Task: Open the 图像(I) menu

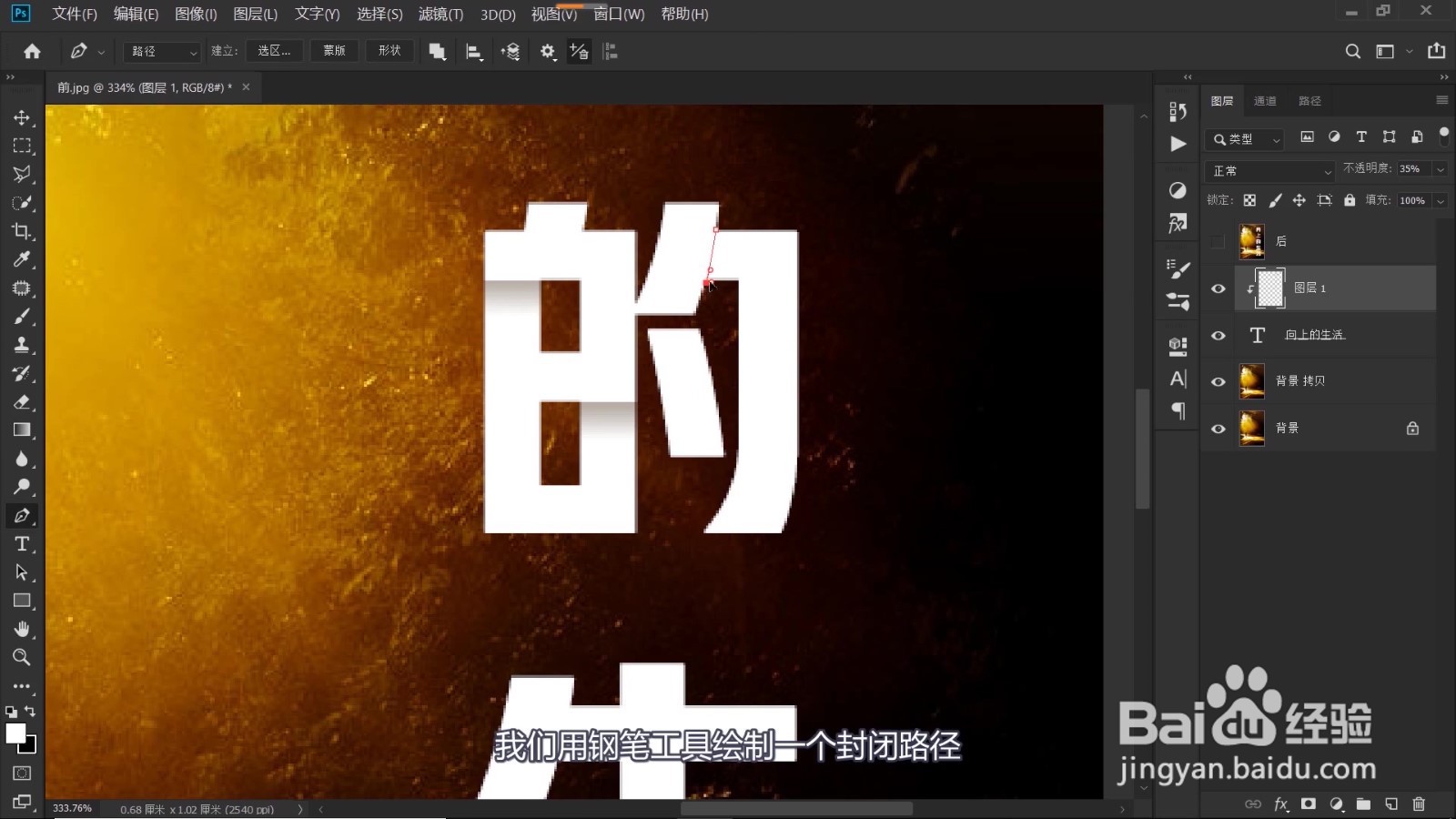Action: click(196, 14)
